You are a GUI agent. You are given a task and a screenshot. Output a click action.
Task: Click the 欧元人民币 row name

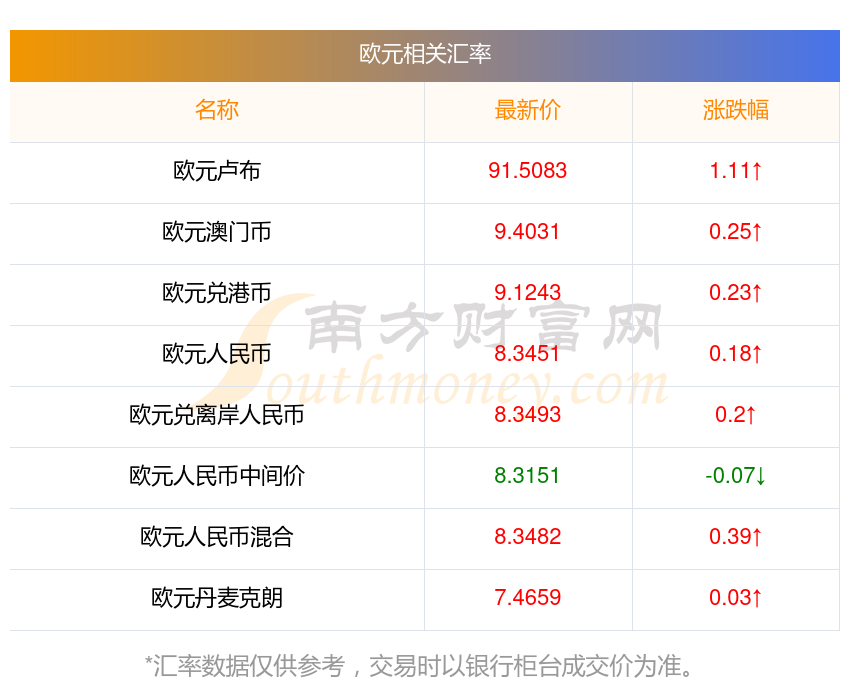217,354
